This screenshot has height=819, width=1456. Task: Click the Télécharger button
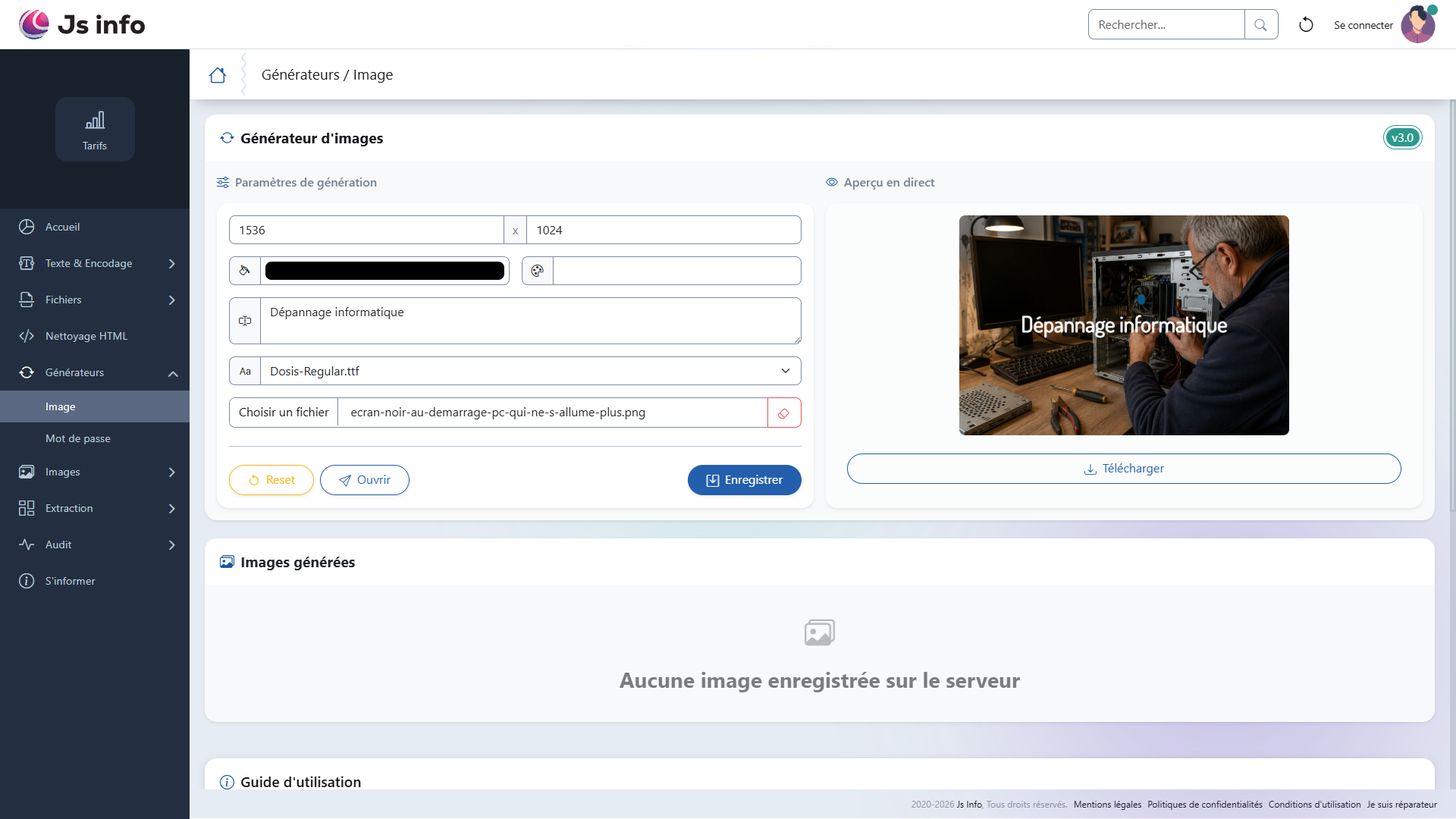tap(1124, 469)
